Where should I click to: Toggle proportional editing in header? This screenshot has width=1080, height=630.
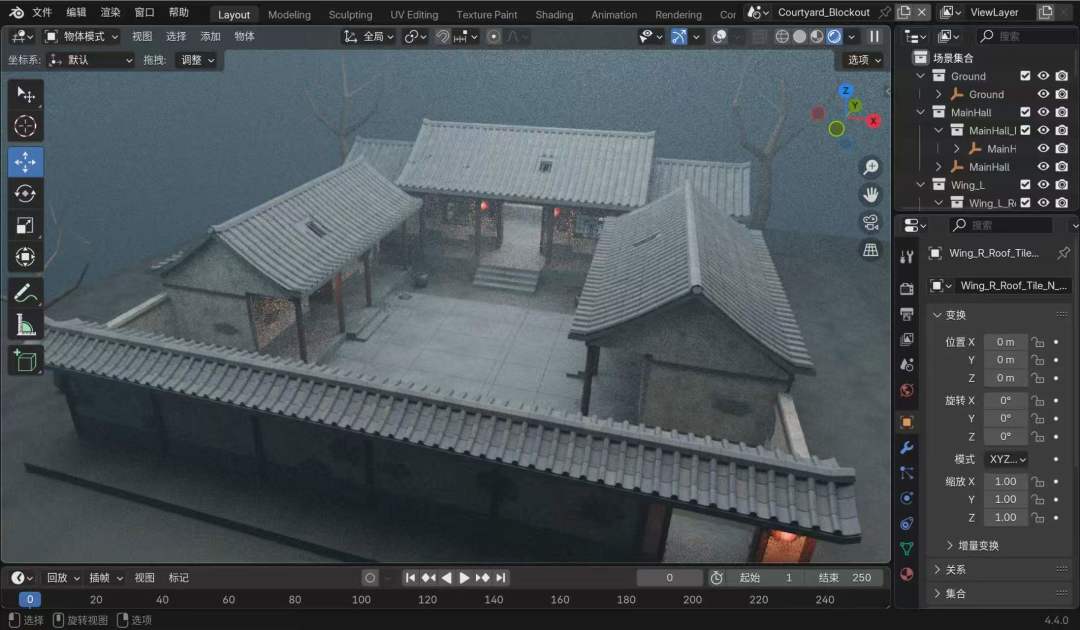coord(494,36)
